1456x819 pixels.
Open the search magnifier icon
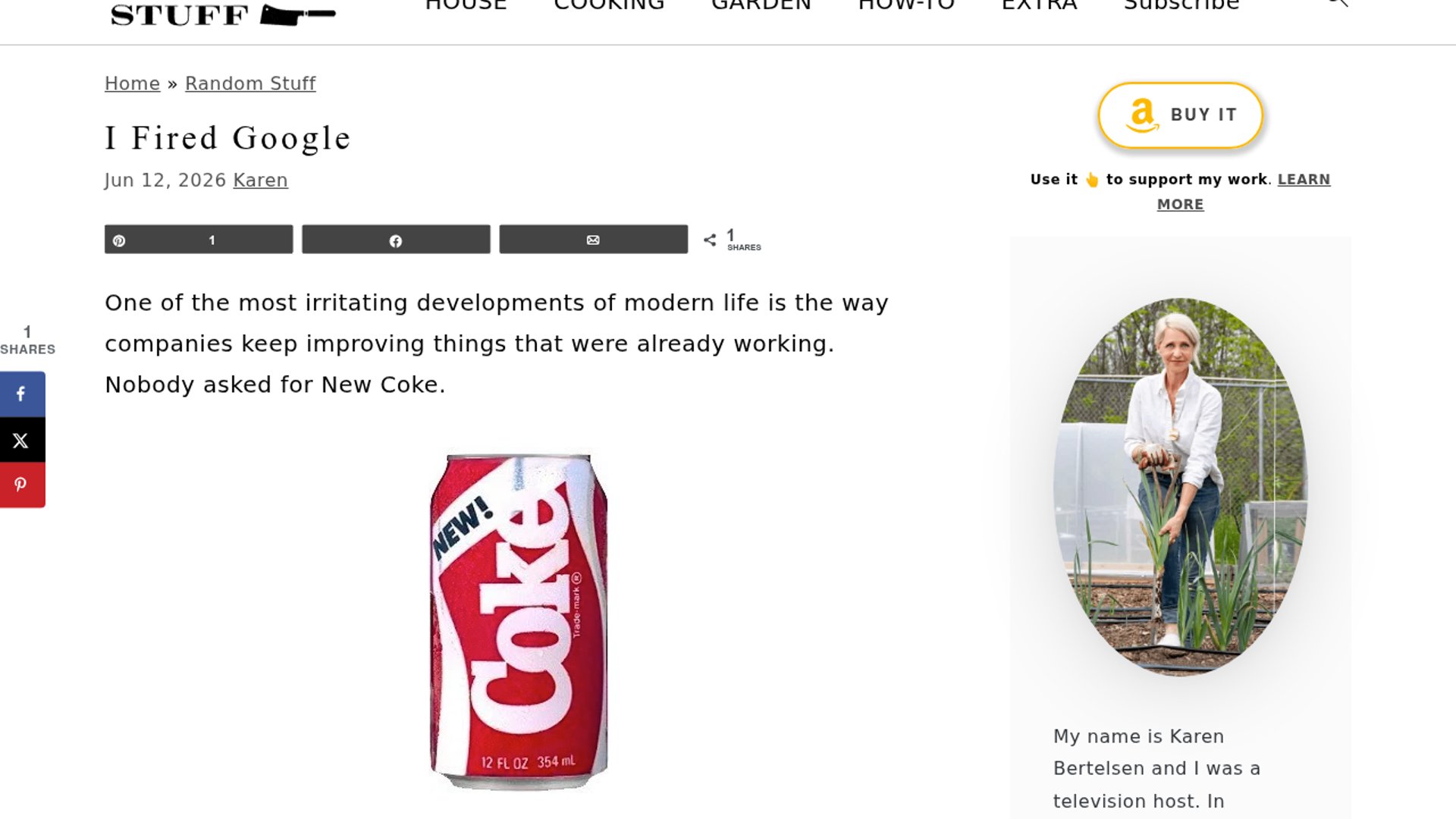click(x=1337, y=3)
